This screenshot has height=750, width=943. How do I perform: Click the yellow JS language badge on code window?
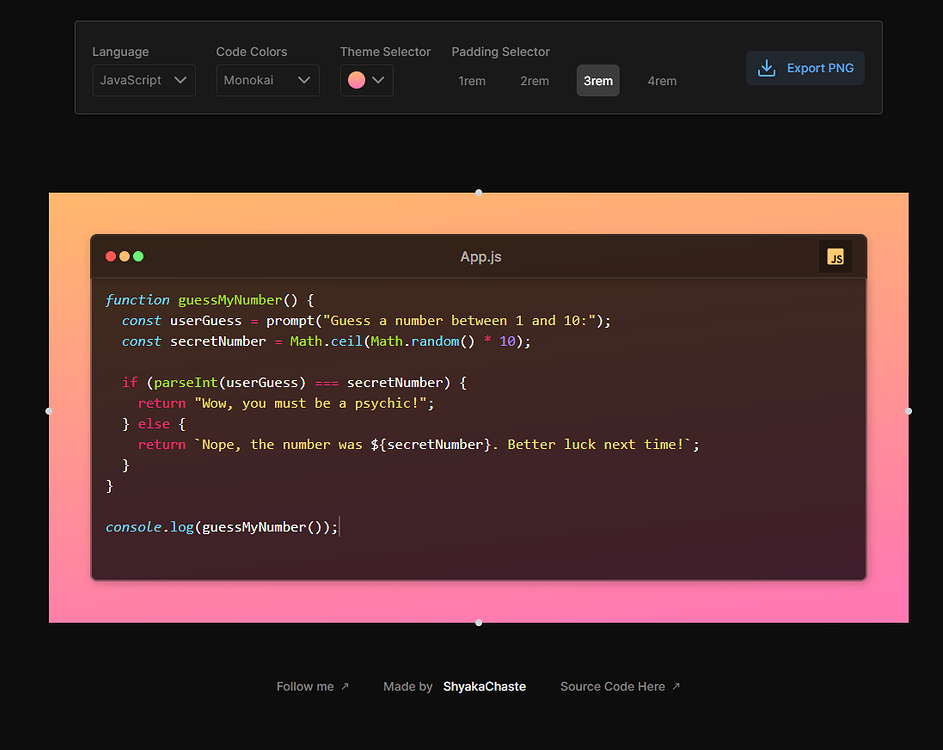[x=835, y=257]
